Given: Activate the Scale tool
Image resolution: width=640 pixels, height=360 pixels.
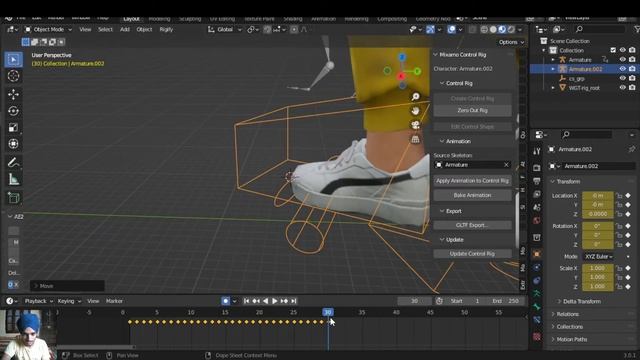Looking at the screenshot, I should click(13, 127).
